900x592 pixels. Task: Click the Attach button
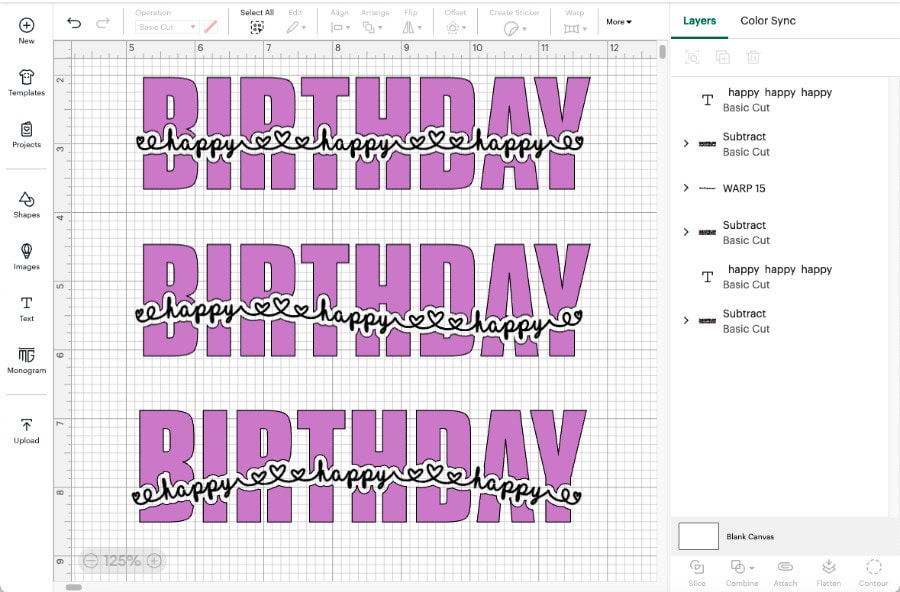785,572
